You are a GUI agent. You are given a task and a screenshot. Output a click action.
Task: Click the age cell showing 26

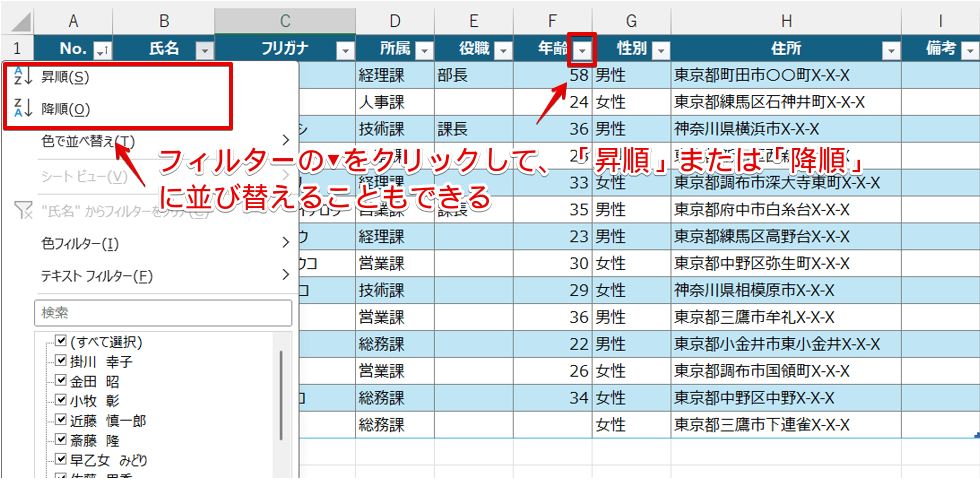coord(553,371)
